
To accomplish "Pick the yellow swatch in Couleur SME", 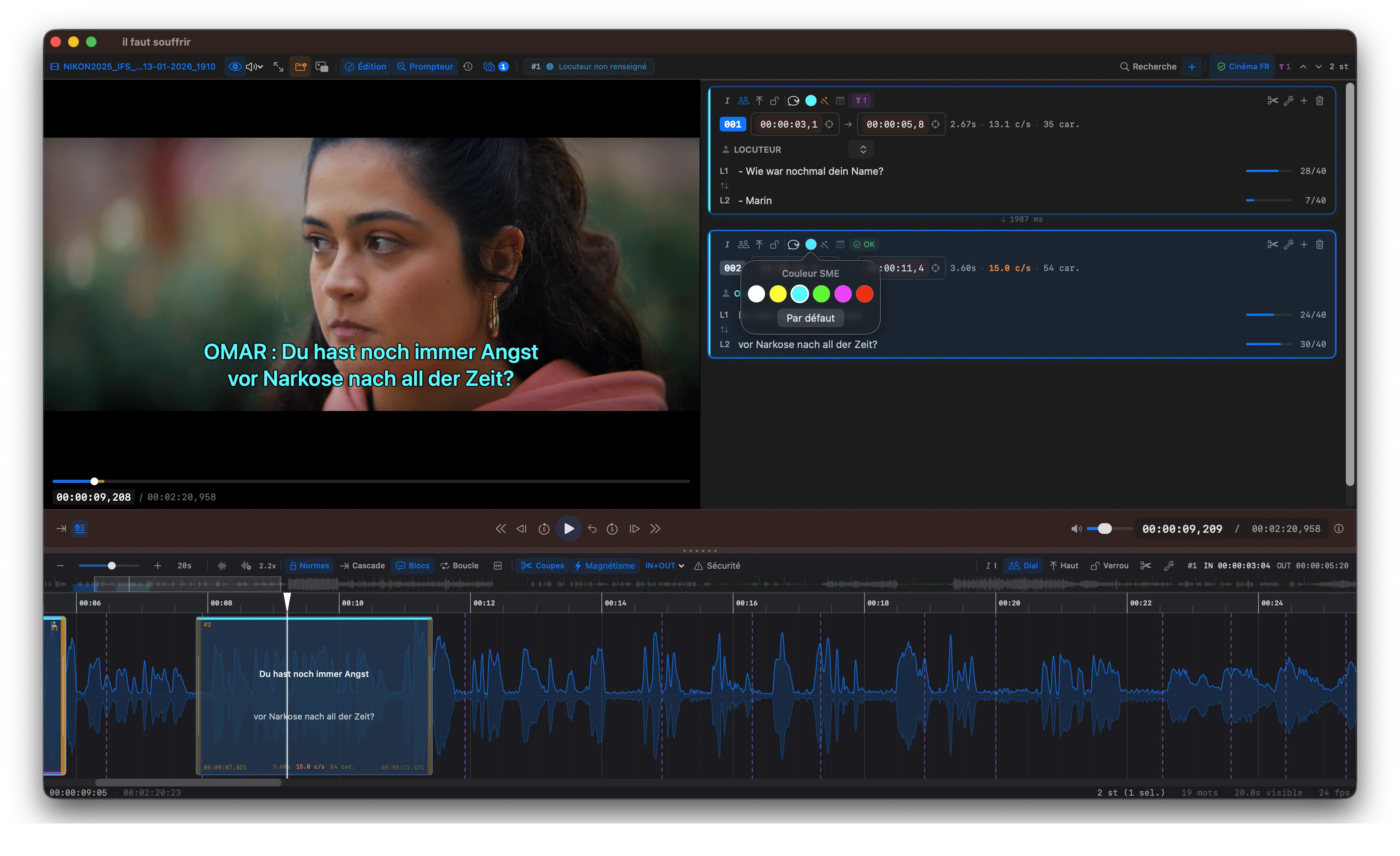I will pyautogui.click(x=778, y=294).
